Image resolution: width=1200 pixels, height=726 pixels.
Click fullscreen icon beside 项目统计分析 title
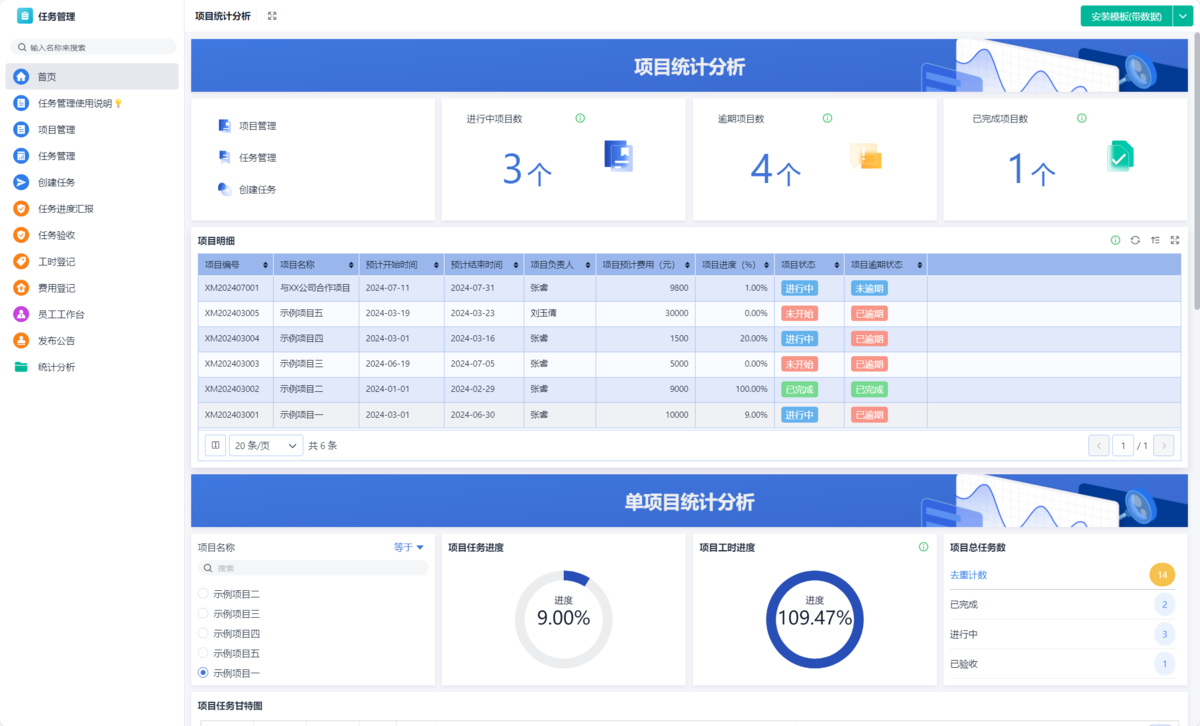(x=272, y=16)
